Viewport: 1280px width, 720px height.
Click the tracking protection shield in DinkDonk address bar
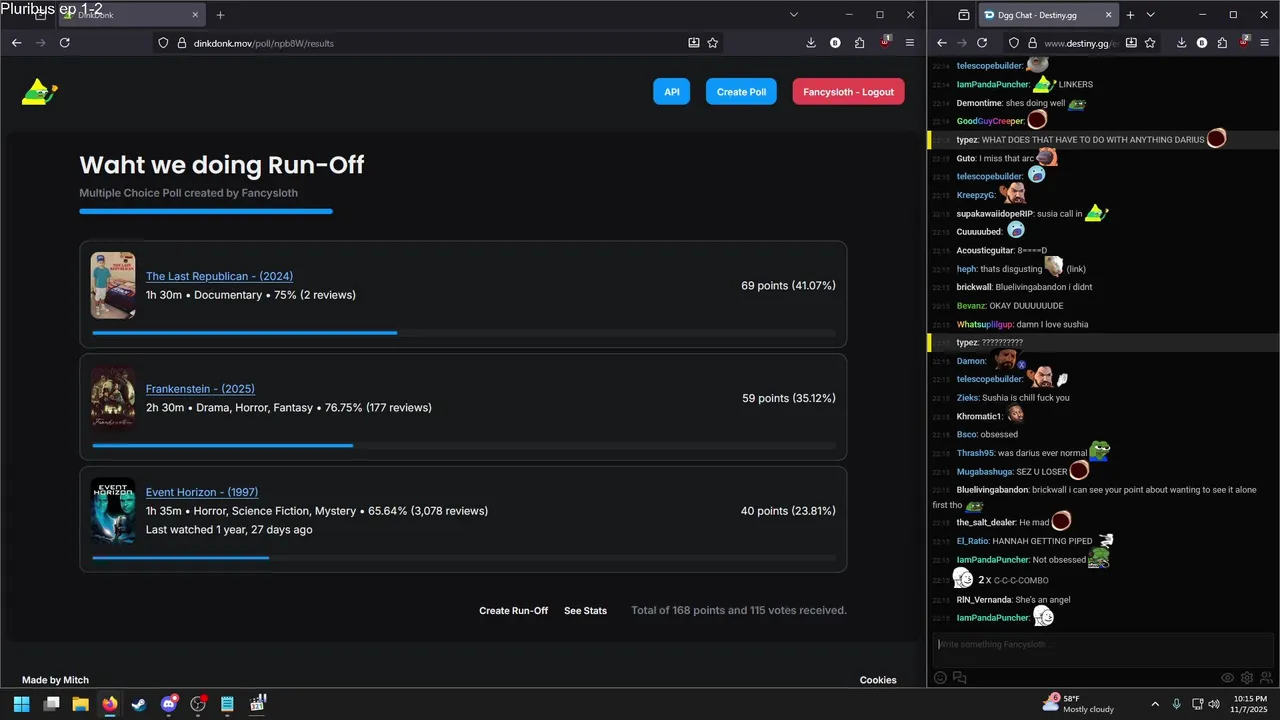click(164, 43)
